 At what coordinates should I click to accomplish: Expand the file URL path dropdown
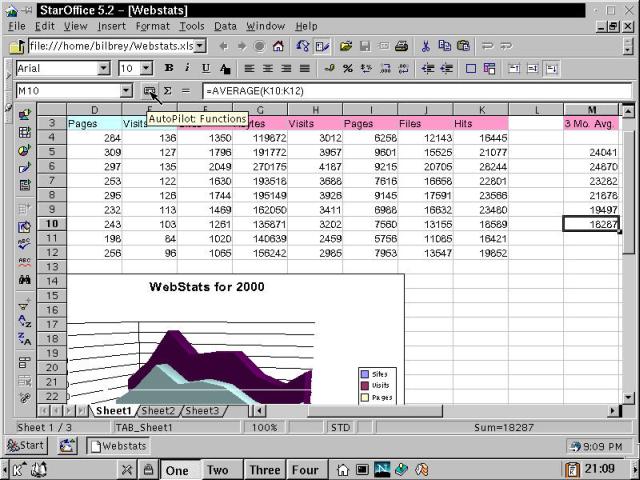[200, 46]
